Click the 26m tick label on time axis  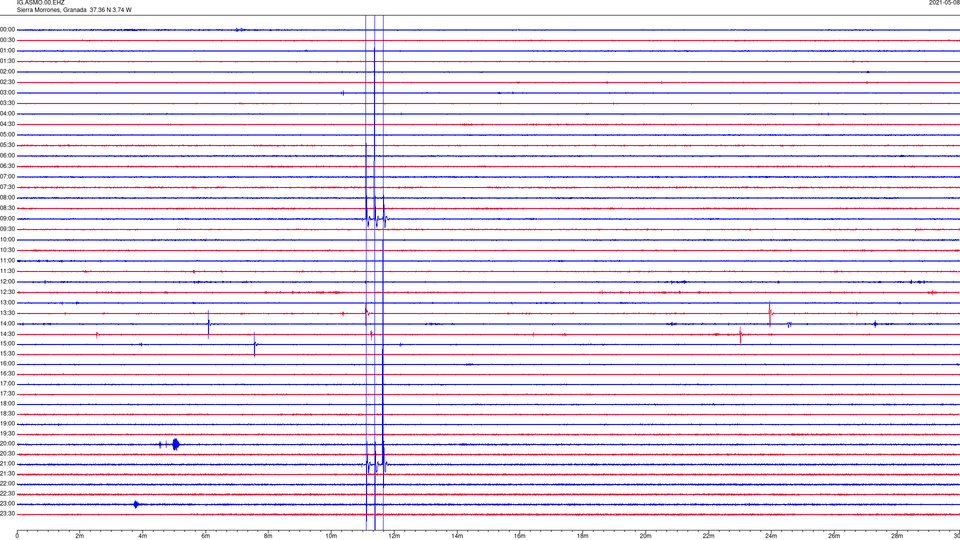[x=834, y=536]
